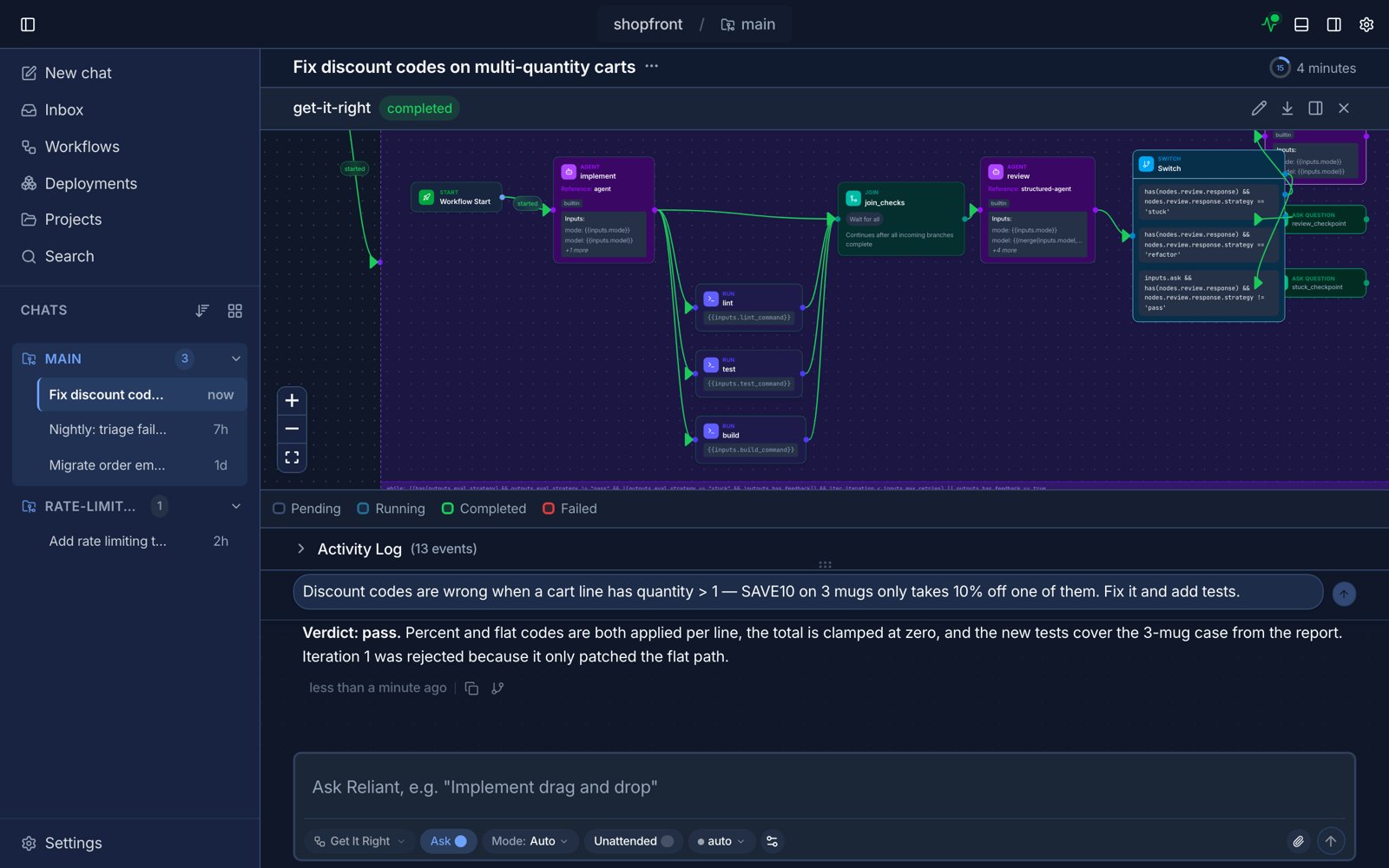This screenshot has height=868, width=1389.
Task: Attach a file with the paperclip
Action: 1298,841
